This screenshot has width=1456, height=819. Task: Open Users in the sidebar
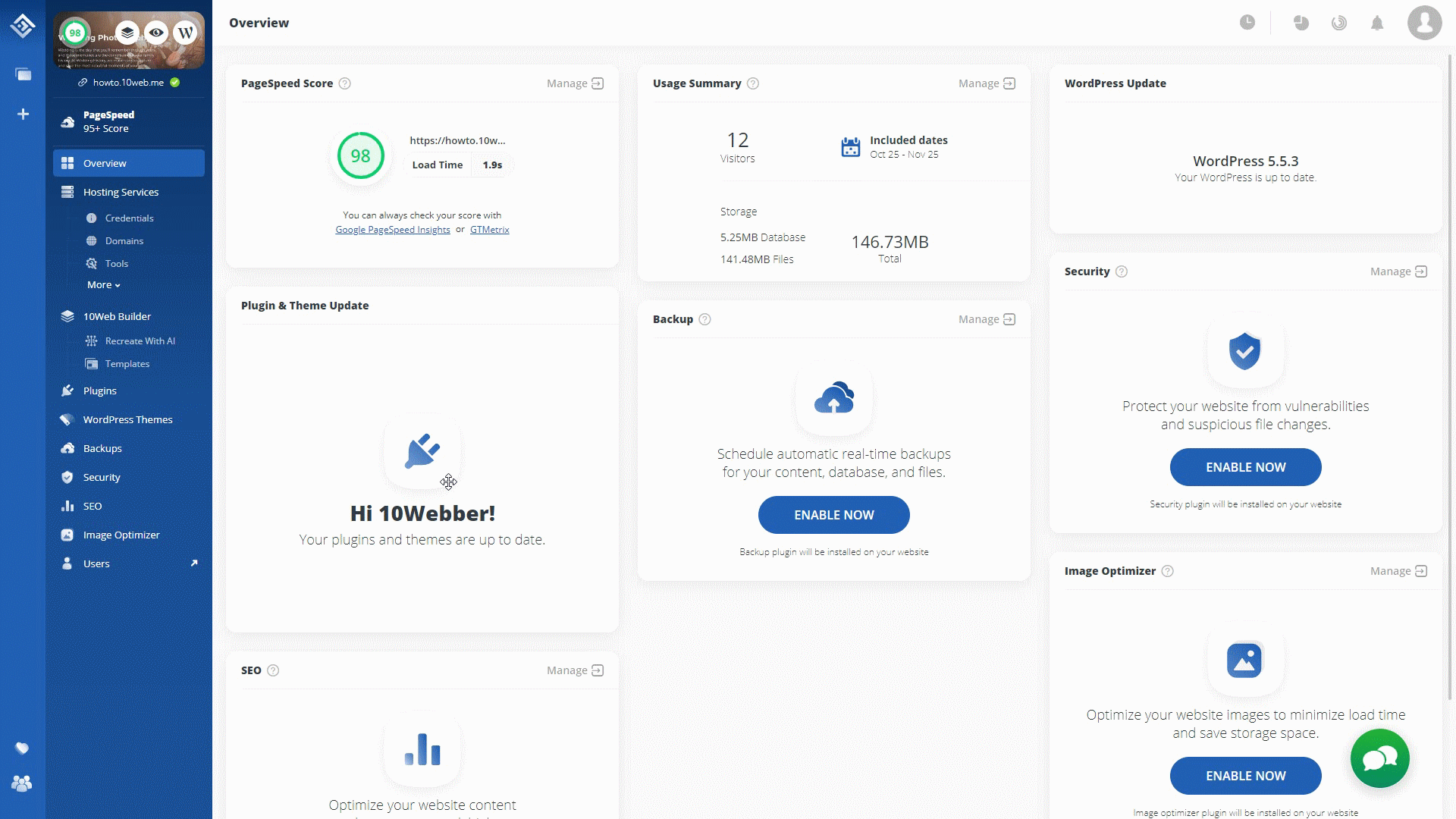[129, 563]
